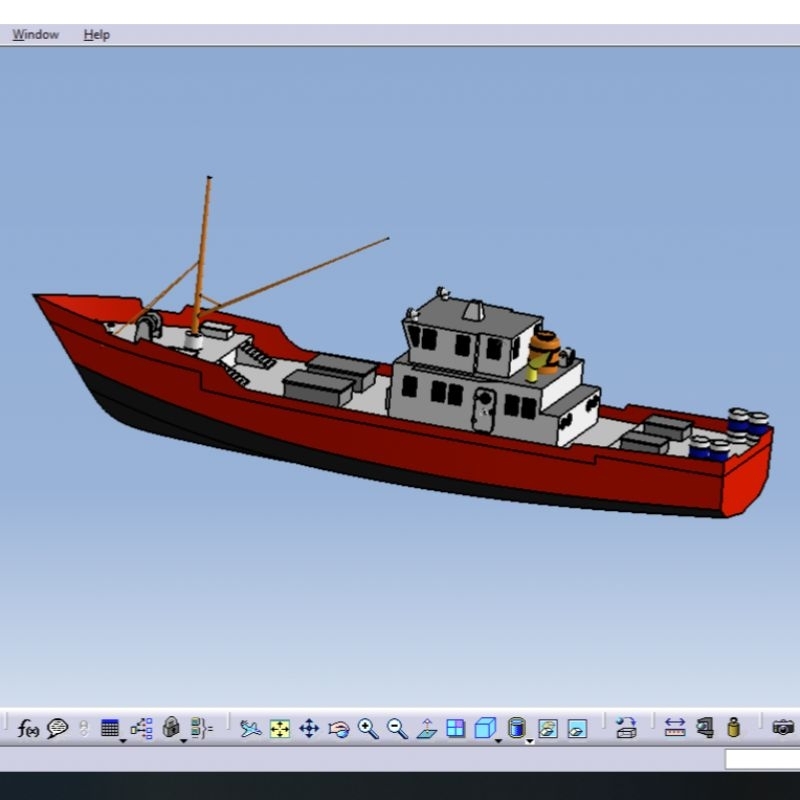Click the Zoom In magnifier
800x800 pixels.
pyautogui.click(x=368, y=729)
